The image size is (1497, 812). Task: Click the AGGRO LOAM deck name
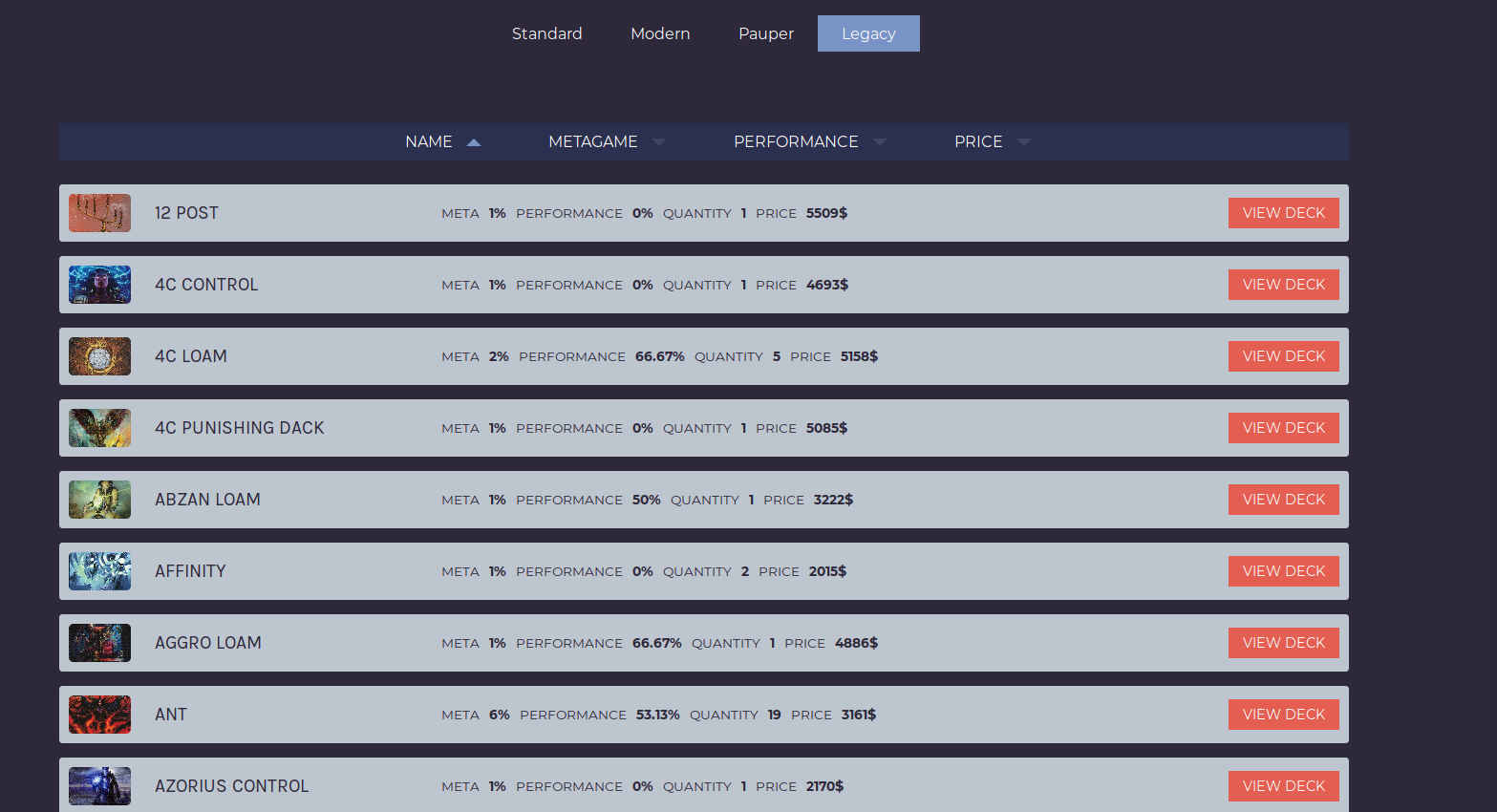point(208,643)
